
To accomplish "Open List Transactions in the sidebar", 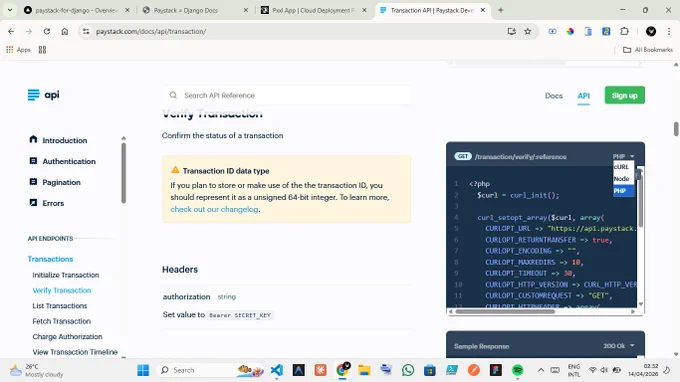I will (59, 306).
